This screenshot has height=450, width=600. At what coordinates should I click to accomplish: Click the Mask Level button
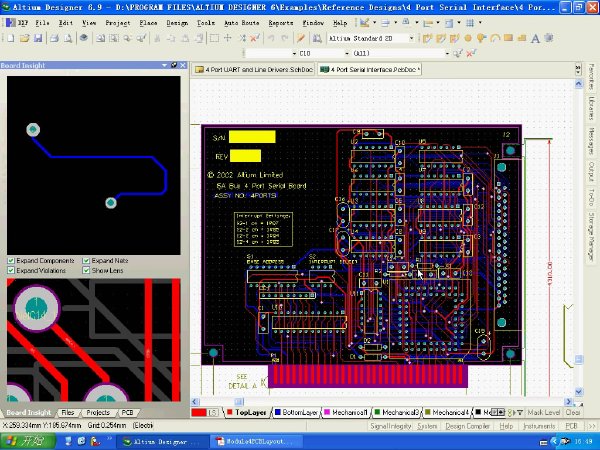544,412
